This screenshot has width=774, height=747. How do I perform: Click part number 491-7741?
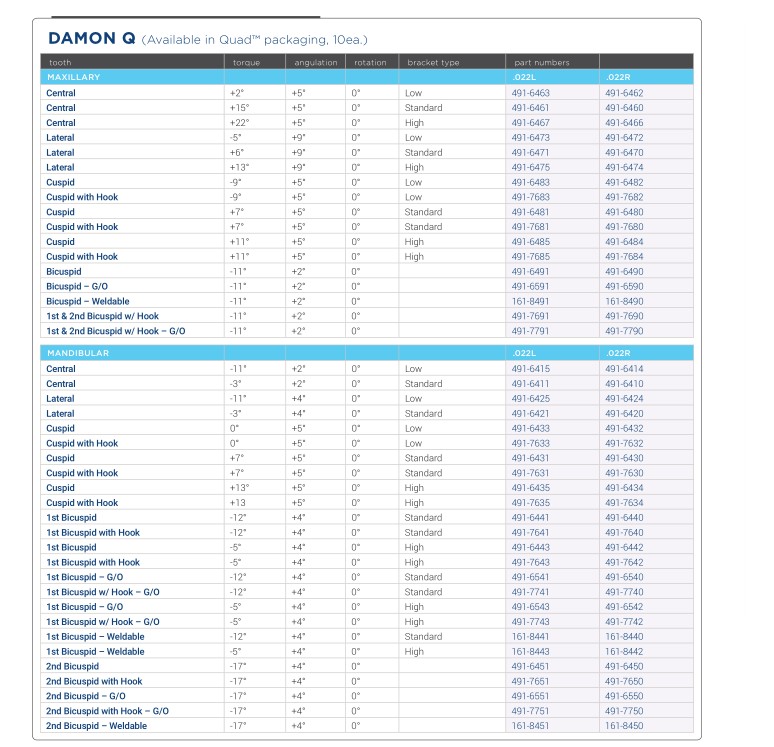coord(531,592)
